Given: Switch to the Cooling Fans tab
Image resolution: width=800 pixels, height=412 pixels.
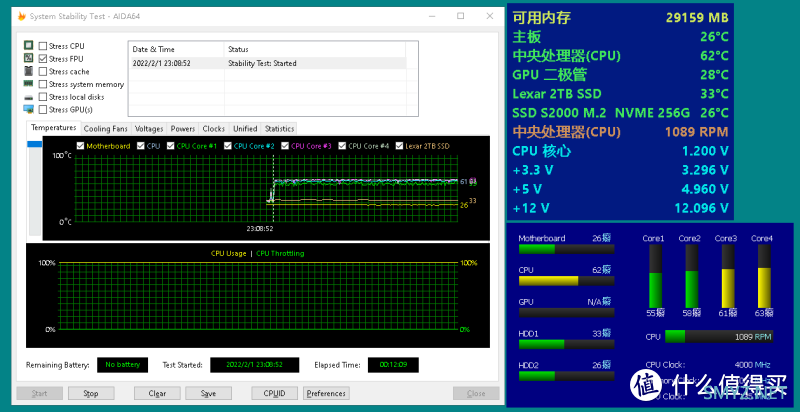Looking at the screenshot, I should tap(105, 129).
